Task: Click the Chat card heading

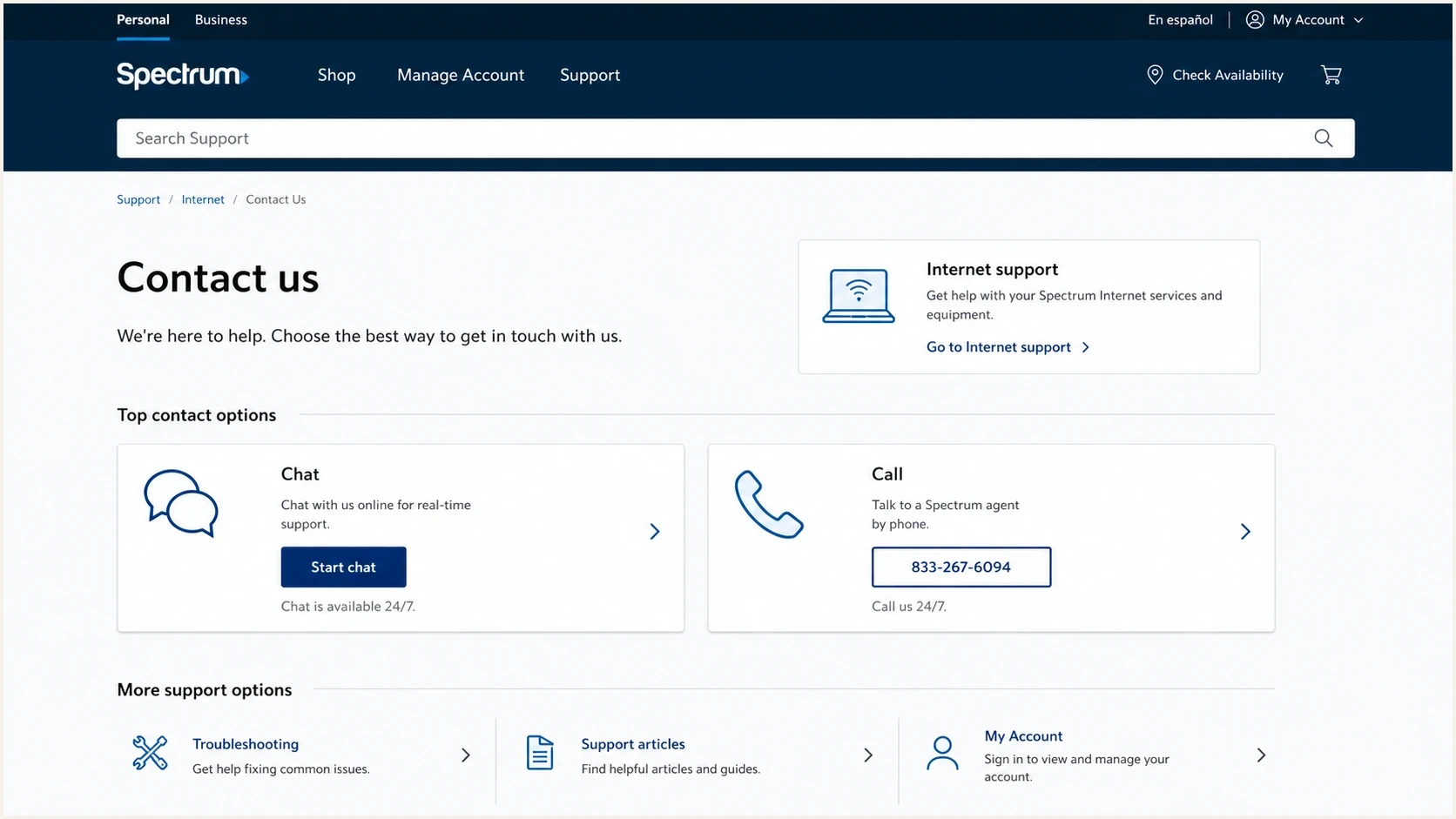Action: point(300,474)
